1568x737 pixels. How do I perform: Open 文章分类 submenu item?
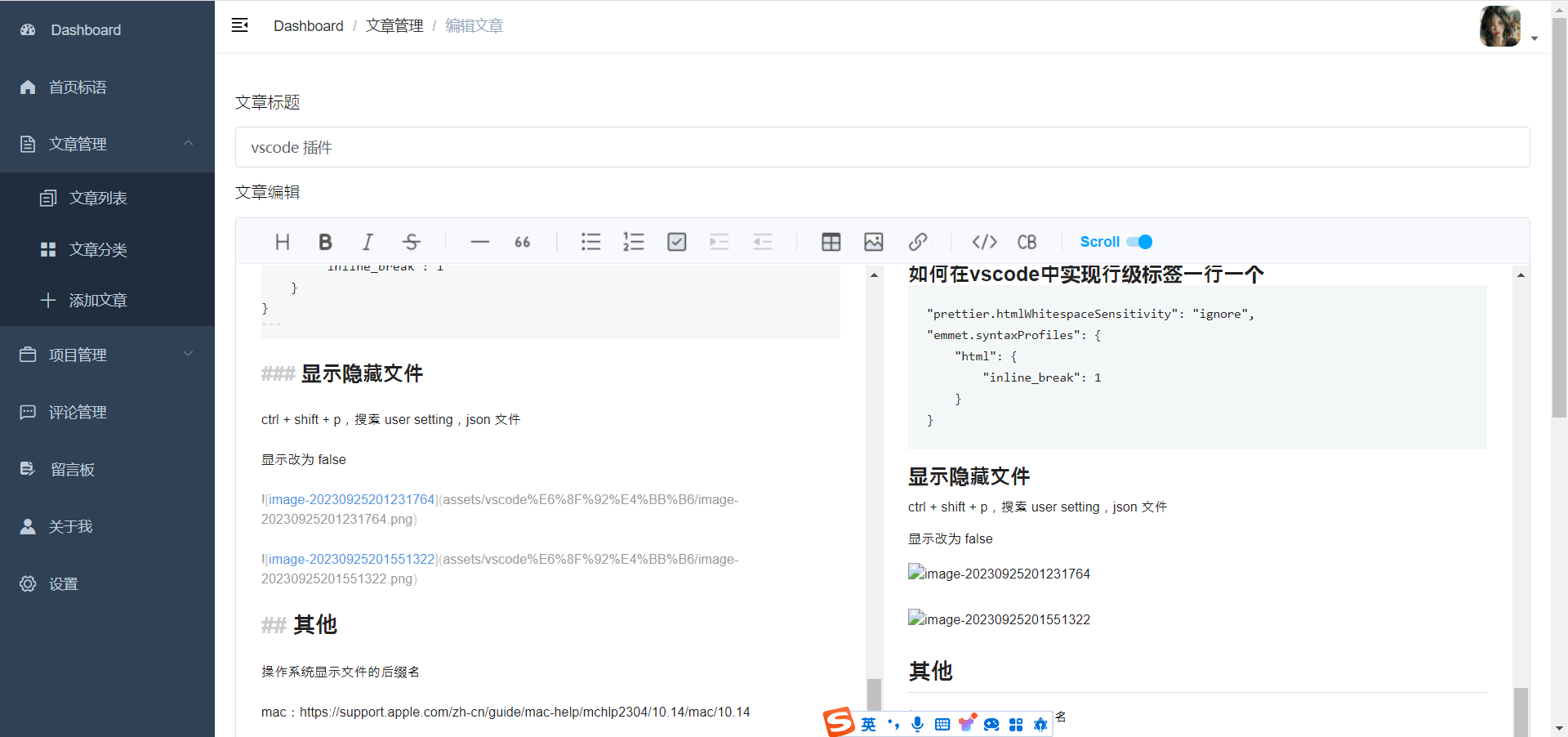(107, 249)
